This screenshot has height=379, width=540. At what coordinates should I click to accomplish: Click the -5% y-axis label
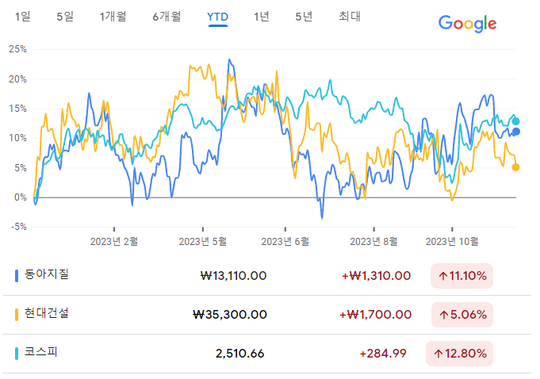click(19, 227)
